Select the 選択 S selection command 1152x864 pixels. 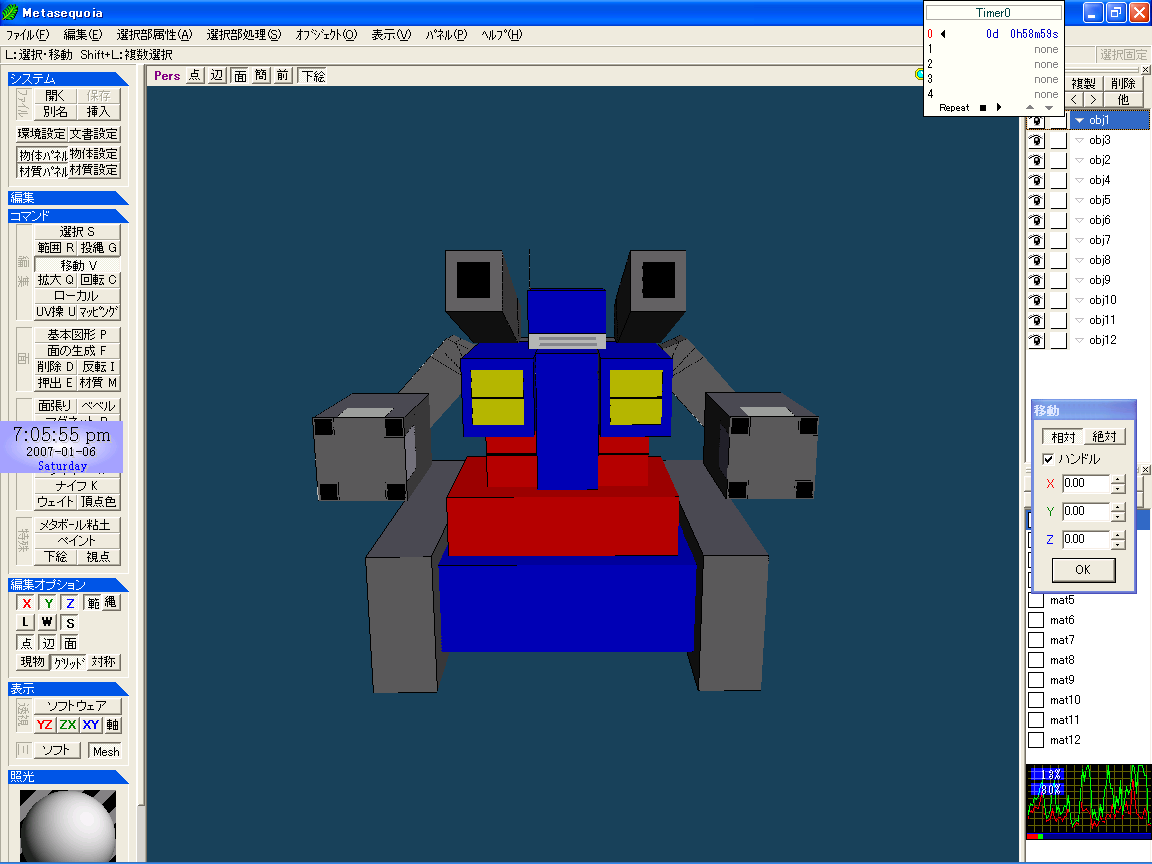[77, 231]
